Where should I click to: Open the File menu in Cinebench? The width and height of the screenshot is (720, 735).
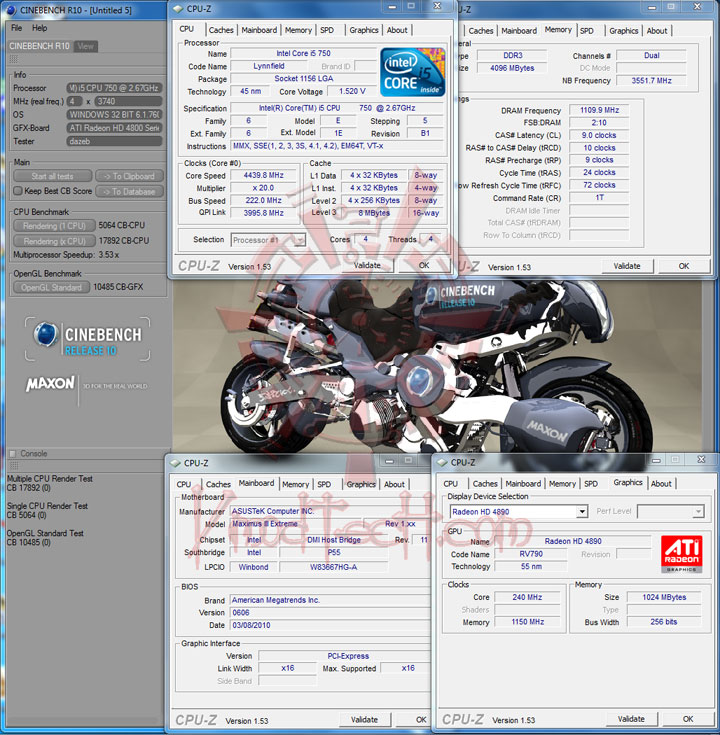coord(16,28)
